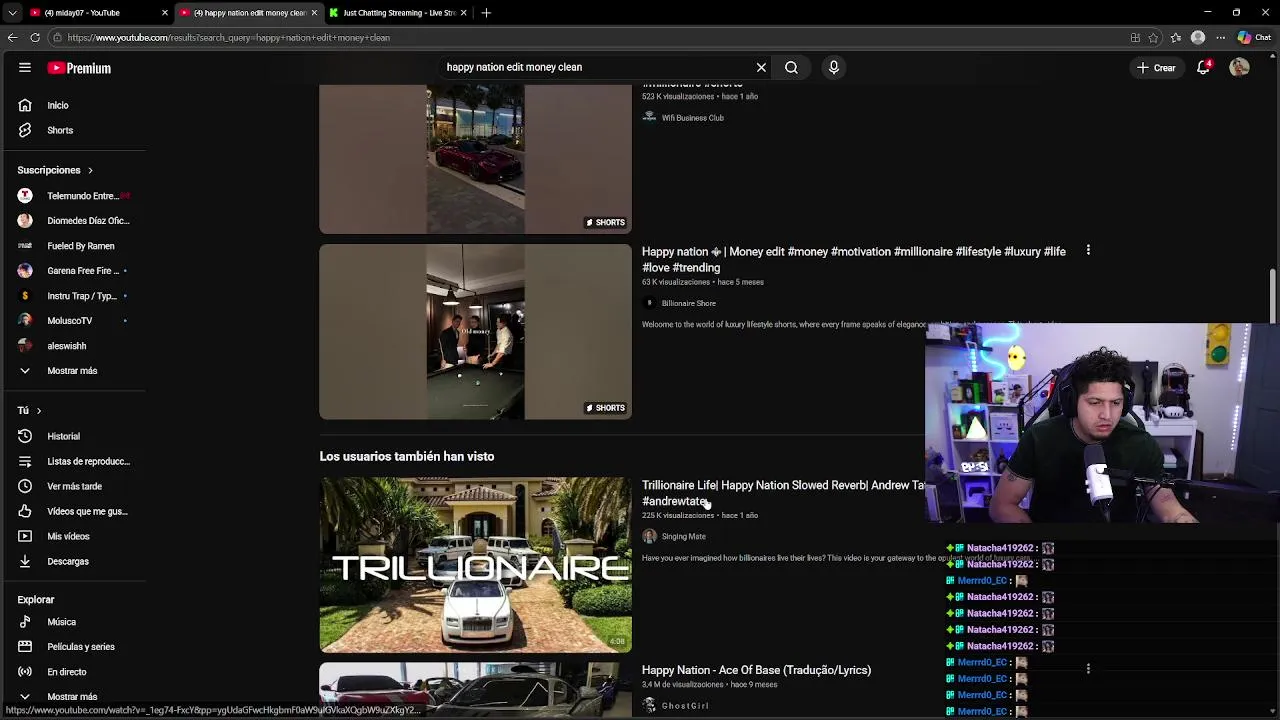The height and width of the screenshot is (720, 1280).
Task: Open GhostGirl channel
Action: pos(684,706)
